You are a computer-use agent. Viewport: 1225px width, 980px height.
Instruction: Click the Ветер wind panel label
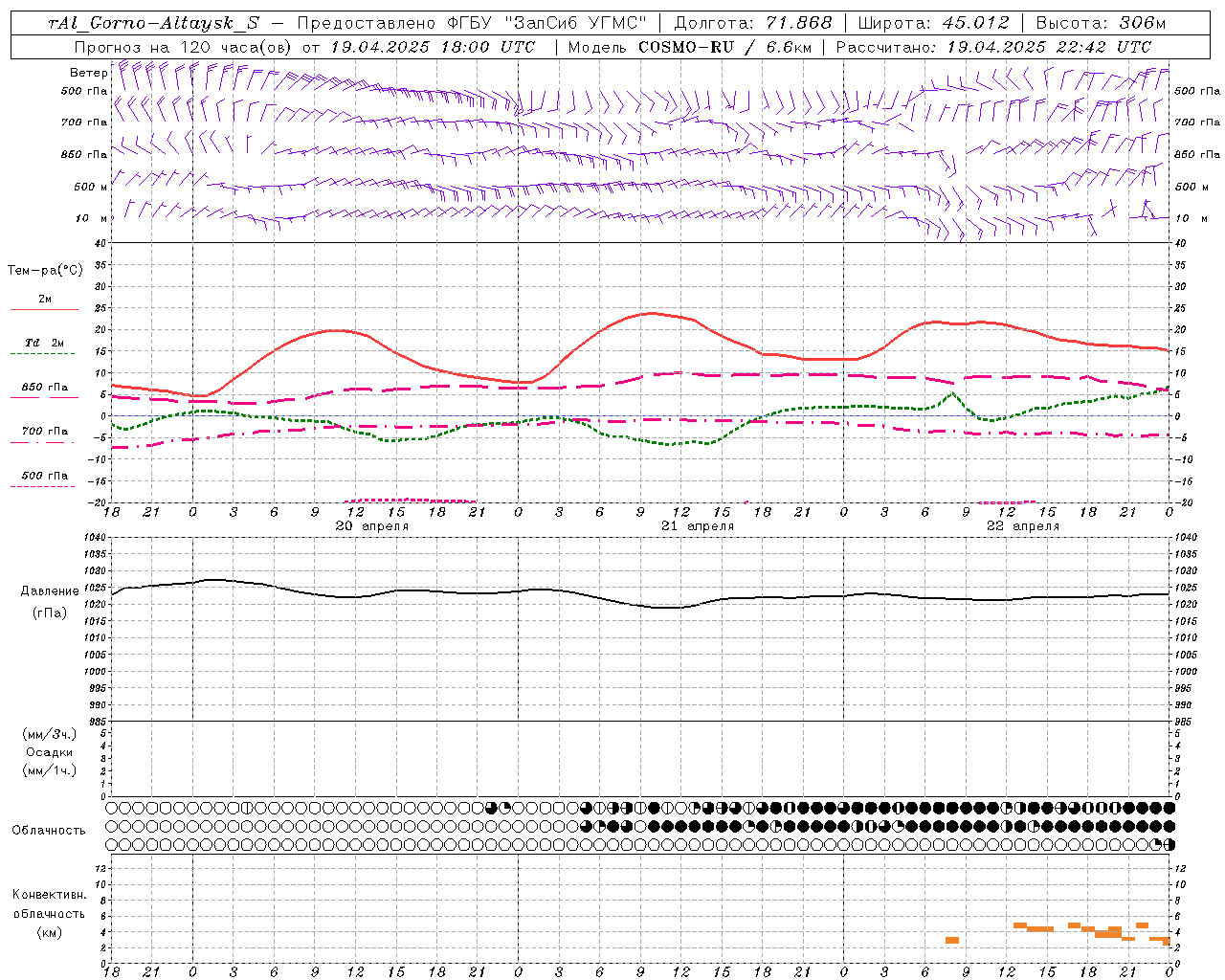click(x=89, y=73)
